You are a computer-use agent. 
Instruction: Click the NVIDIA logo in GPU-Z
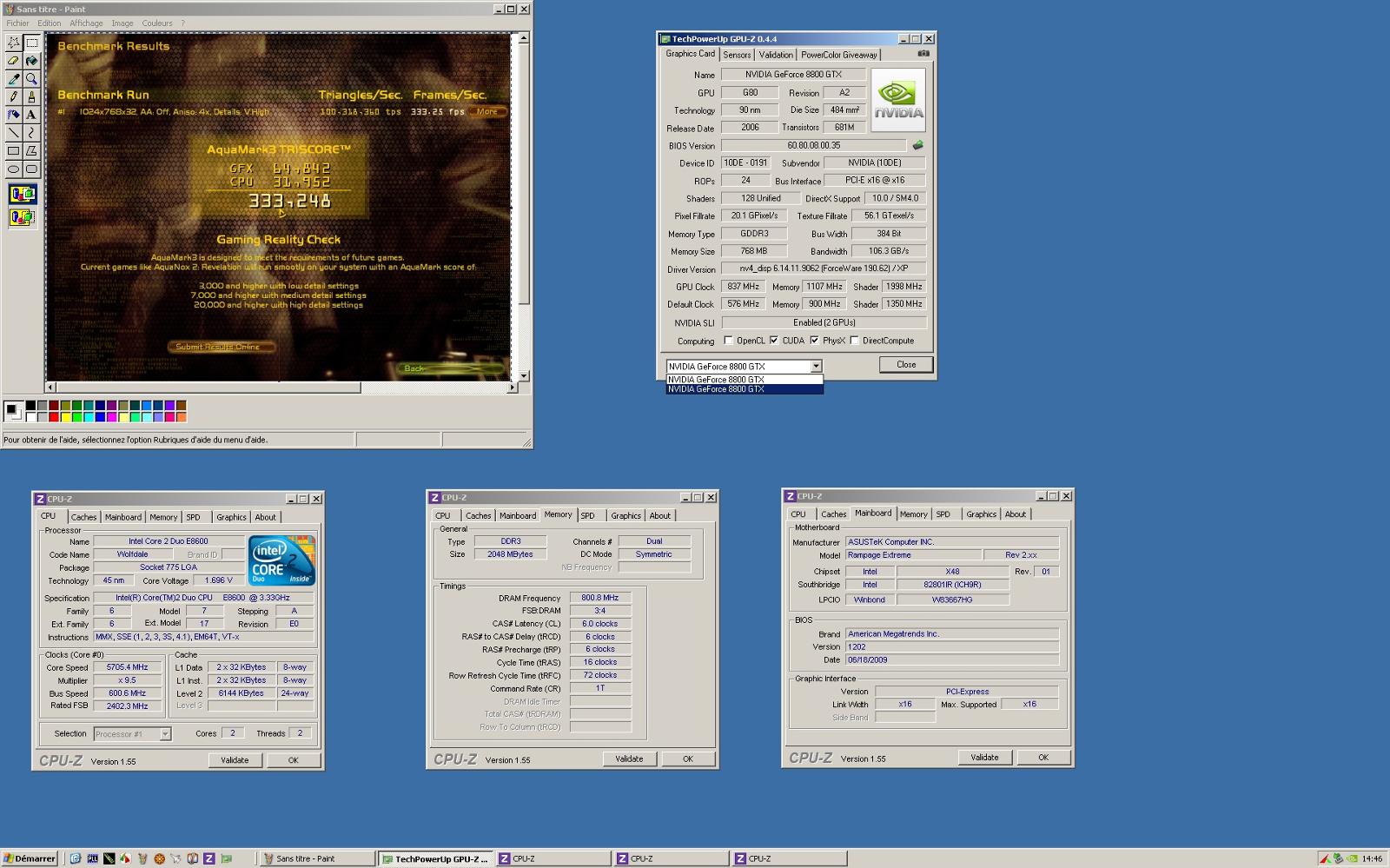point(898,100)
